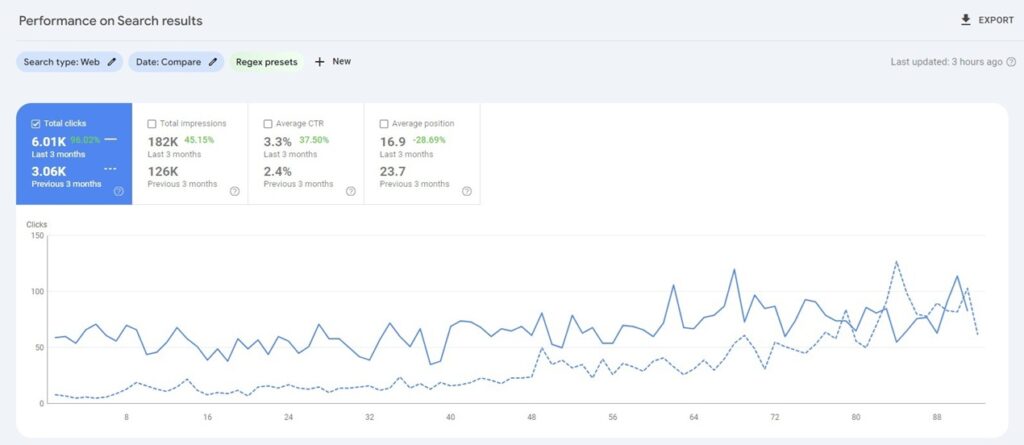Click the chart peak near day 68
The height and width of the screenshot is (445, 1024).
[734, 269]
